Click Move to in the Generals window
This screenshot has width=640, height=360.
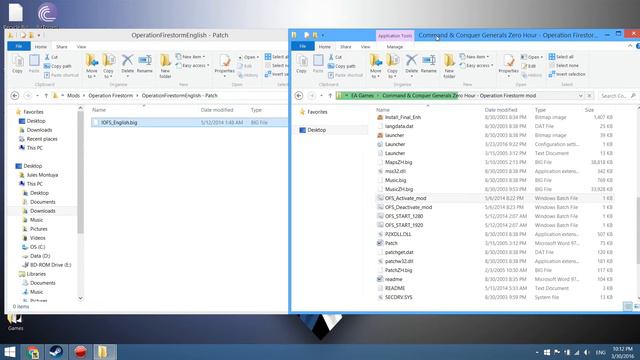point(376,66)
